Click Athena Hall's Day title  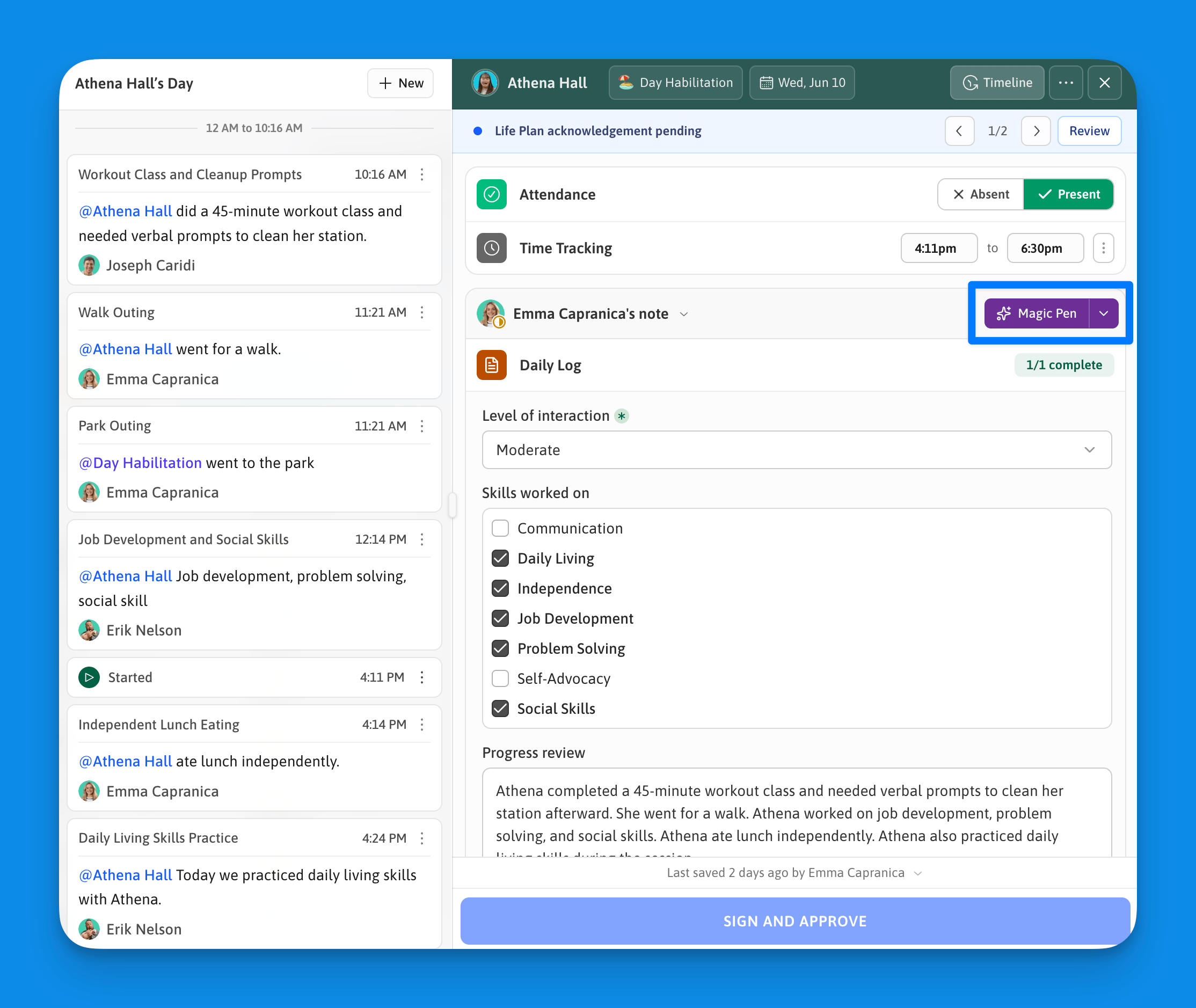tap(134, 83)
